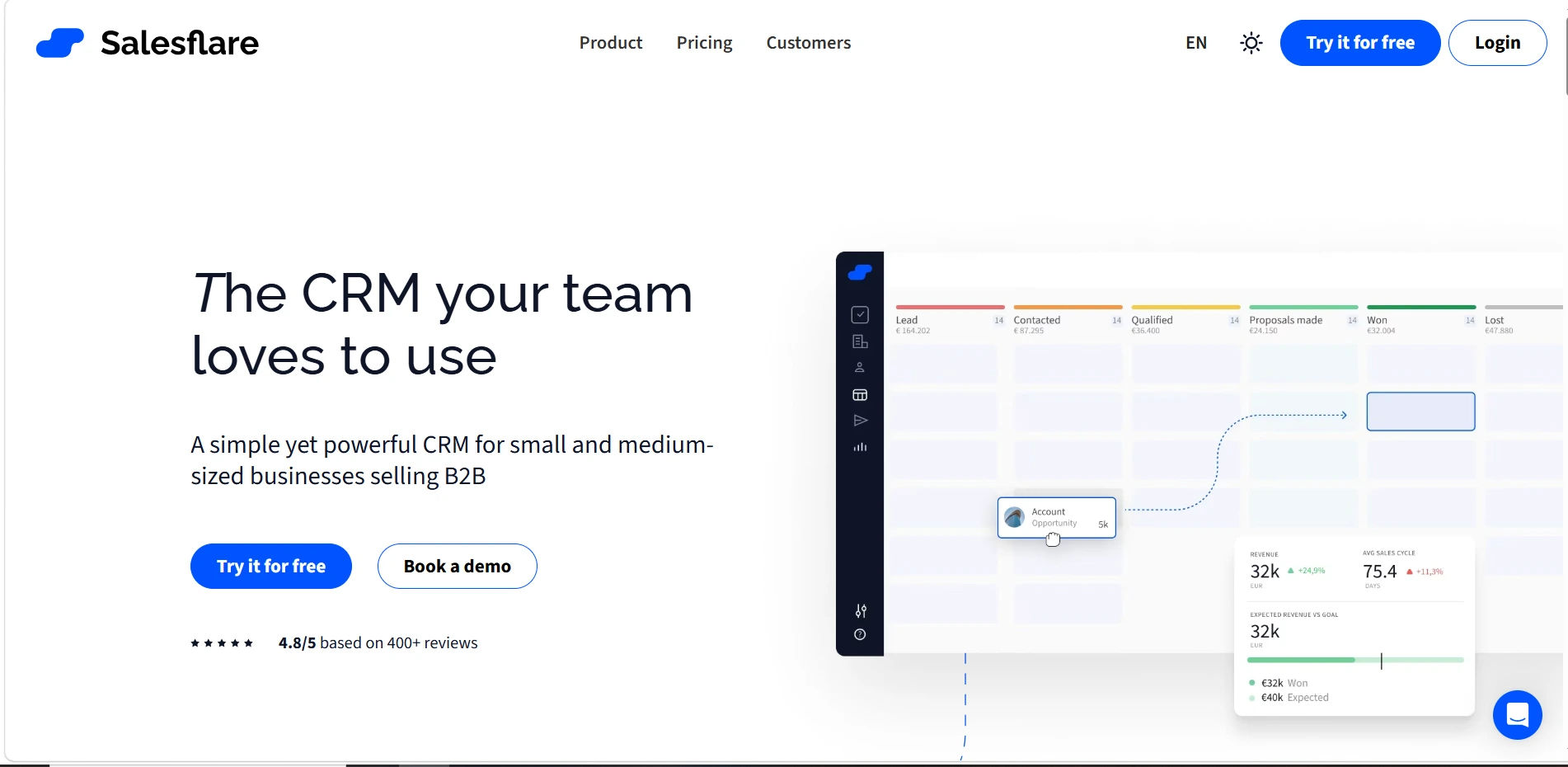Select the Workflows paper-plane icon in the sidebar

[860, 421]
